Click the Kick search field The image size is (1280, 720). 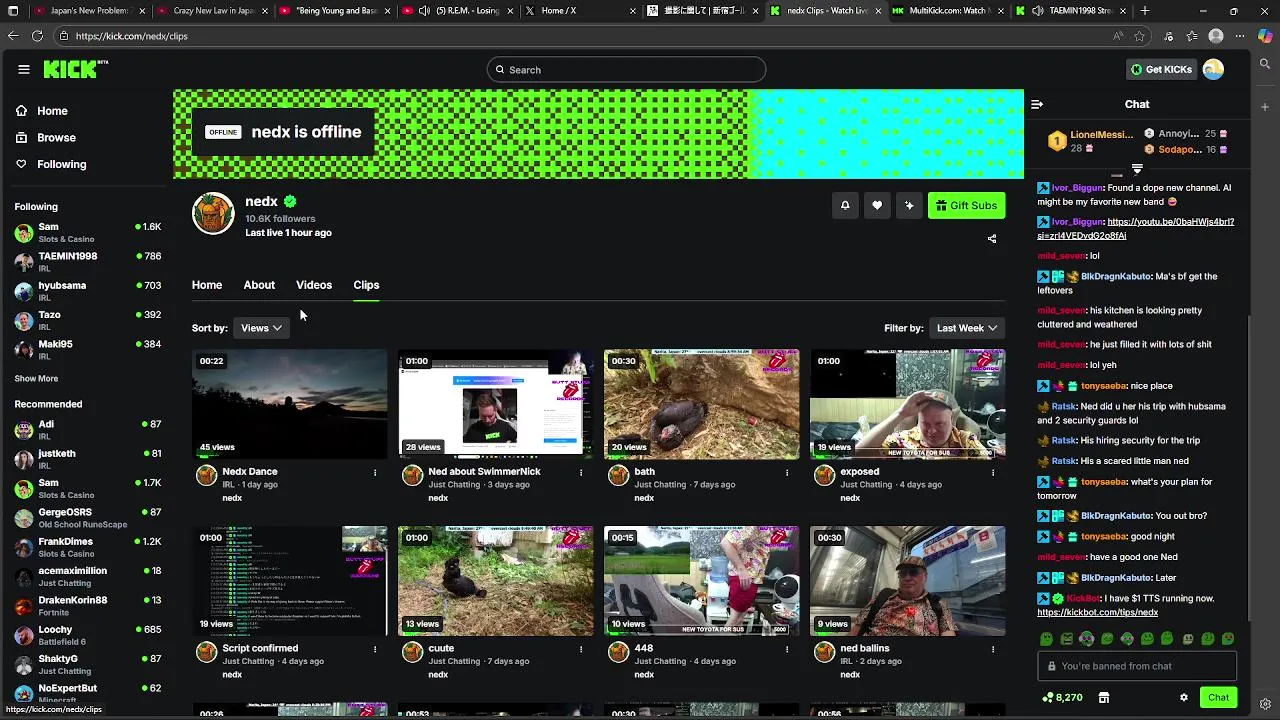click(626, 70)
